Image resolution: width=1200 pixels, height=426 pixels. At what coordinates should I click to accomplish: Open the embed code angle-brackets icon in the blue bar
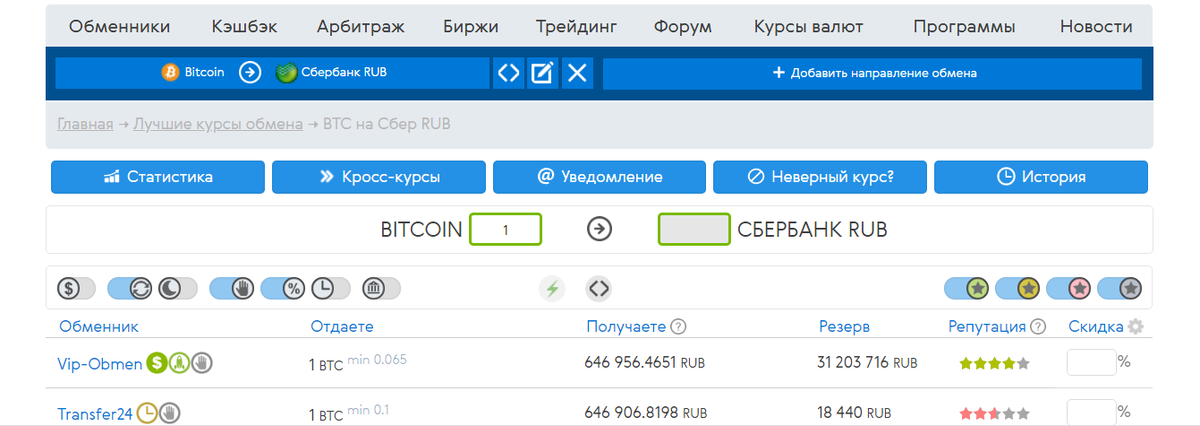point(509,73)
